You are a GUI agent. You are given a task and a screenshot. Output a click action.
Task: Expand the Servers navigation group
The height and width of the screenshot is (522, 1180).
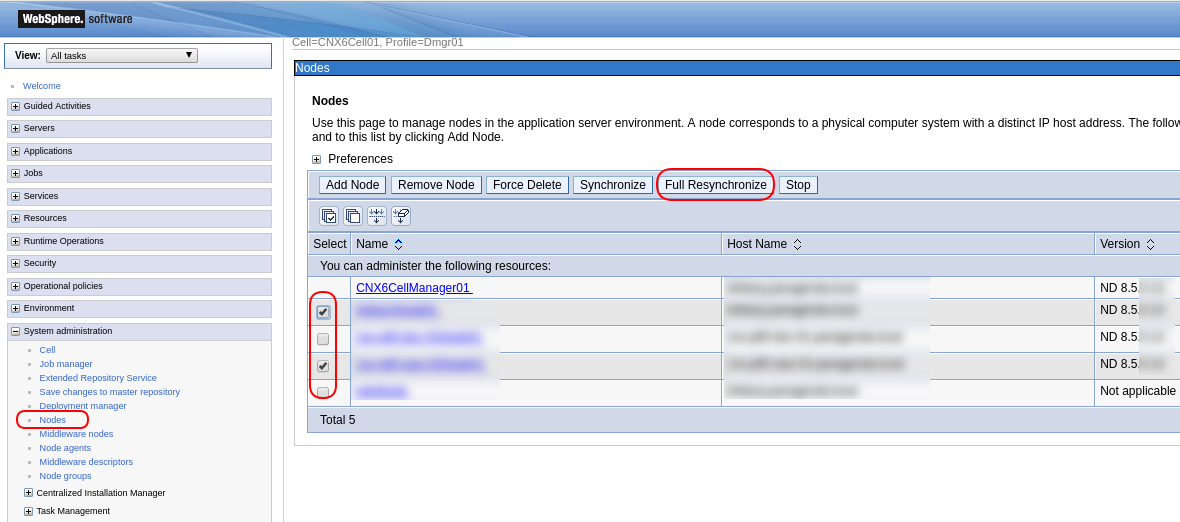(x=15, y=129)
